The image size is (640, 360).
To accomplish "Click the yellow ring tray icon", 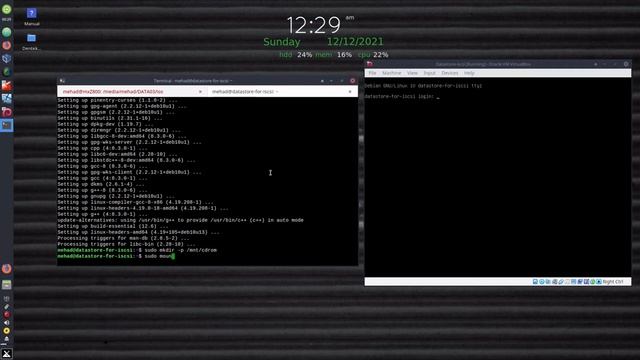I will click(7, 331).
